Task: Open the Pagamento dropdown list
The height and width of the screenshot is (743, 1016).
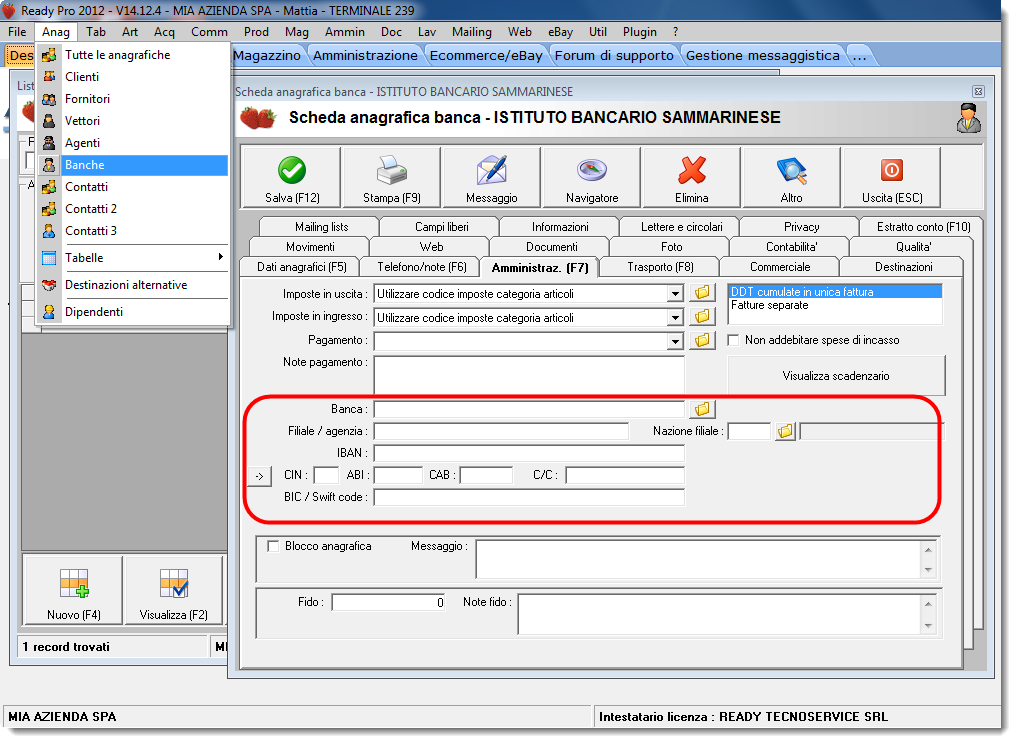Action: tap(675, 341)
